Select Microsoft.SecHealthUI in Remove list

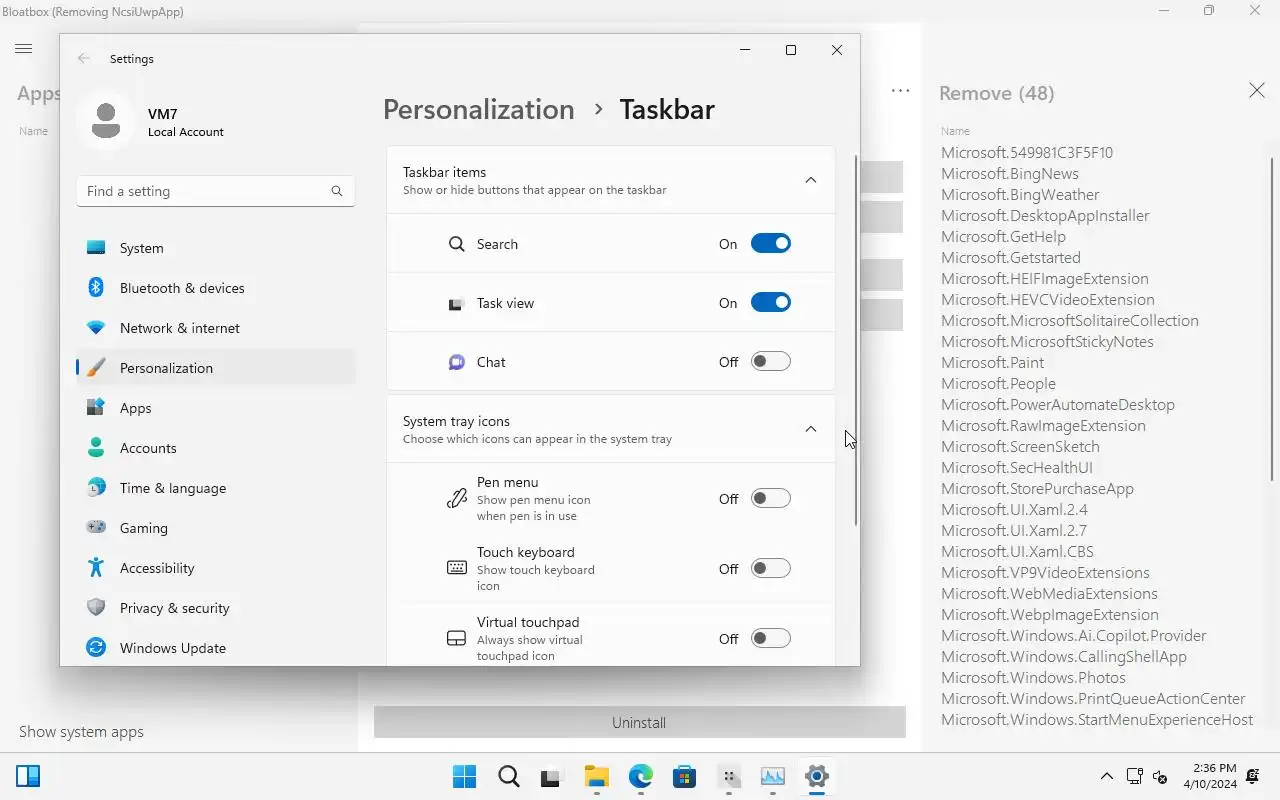point(1017,467)
